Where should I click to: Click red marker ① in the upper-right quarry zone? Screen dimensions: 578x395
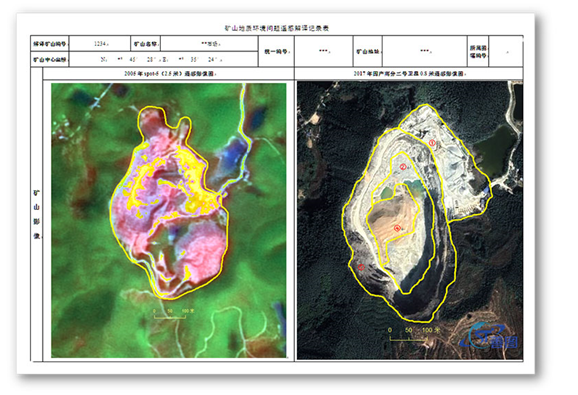(x=432, y=143)
